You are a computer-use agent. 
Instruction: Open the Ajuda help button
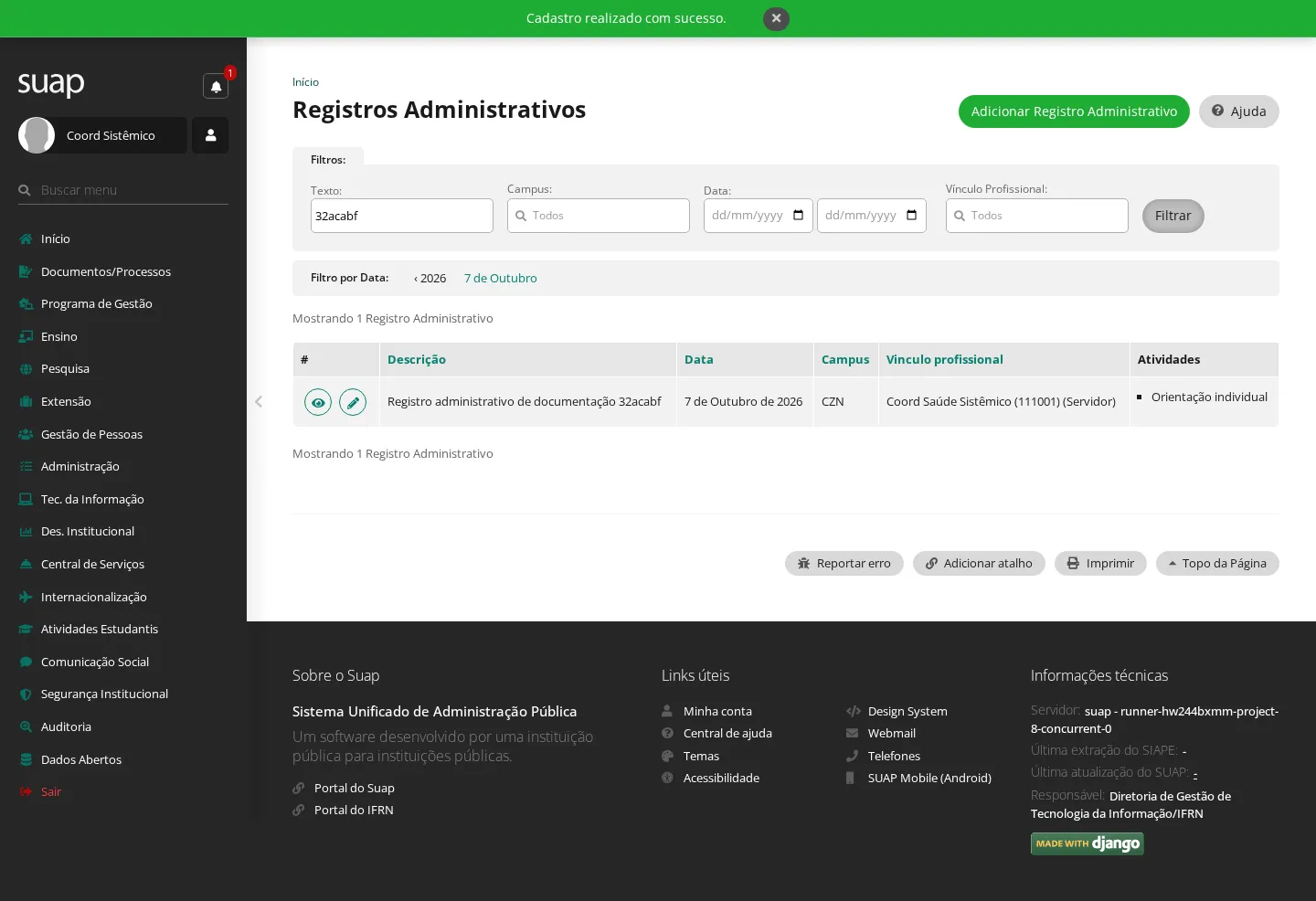1239,111
